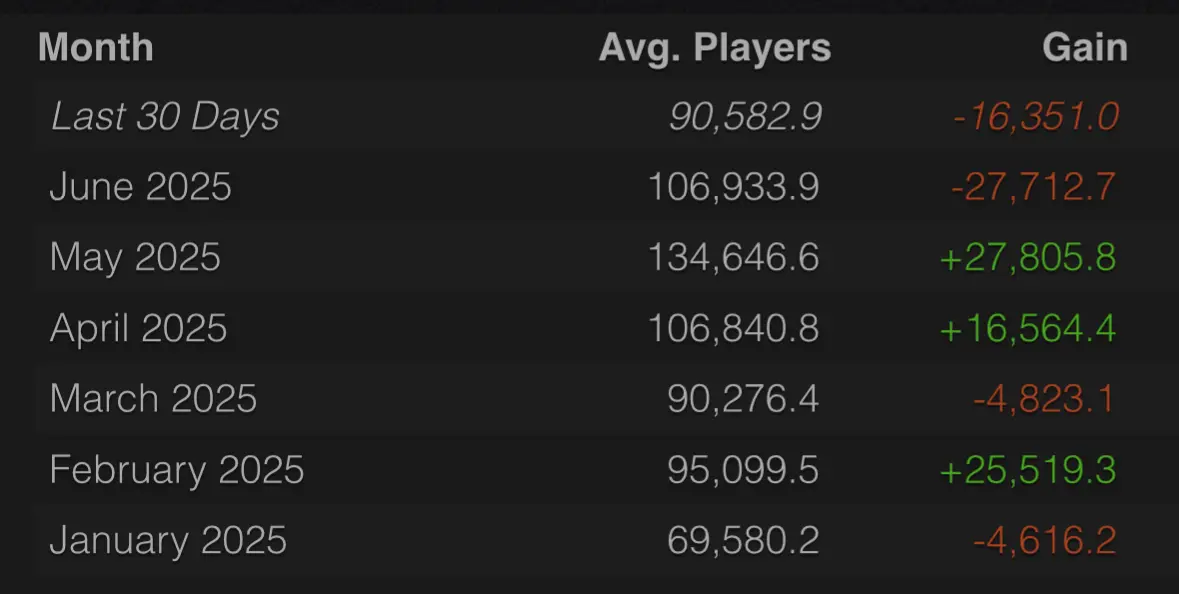Image resolution: width=1179 pixels, height=594 pixels.
Task: Select the June 2025 month label
Action: (141, 186)
